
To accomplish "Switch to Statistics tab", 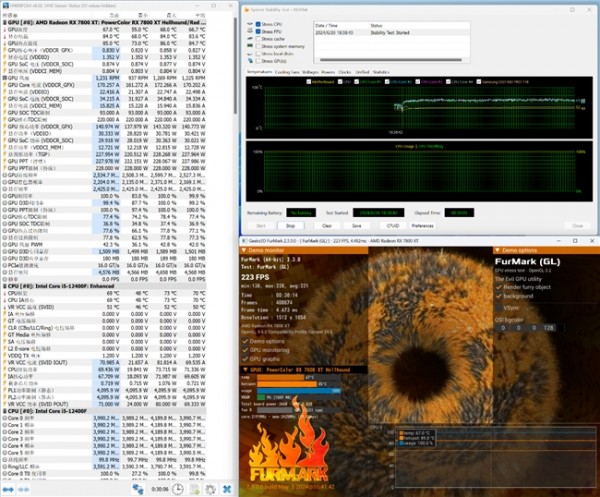I will point(381,72).
